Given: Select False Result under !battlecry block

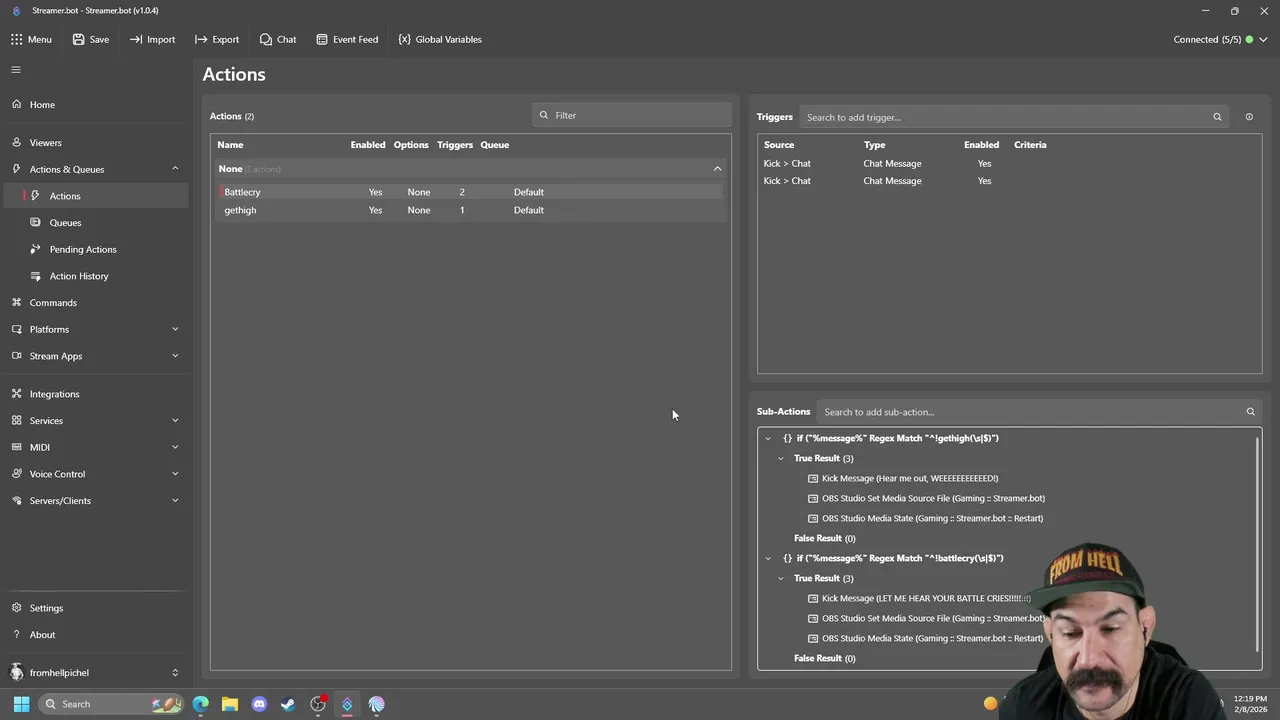Looking at the screenshot, I should pyautogui.click(x=824, y=658).
